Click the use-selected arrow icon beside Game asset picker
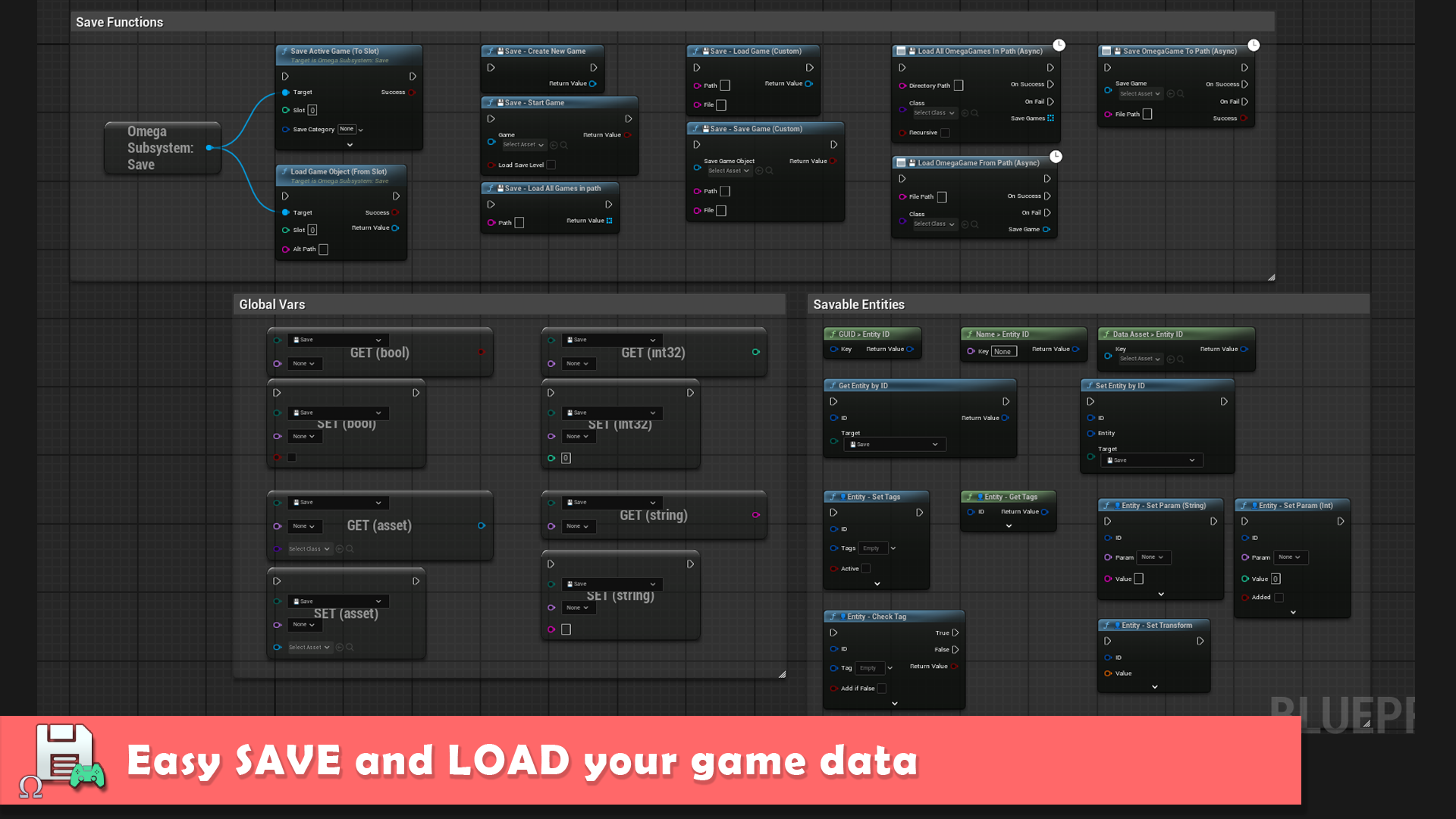Screen dimensions: 1456x819 (554, 145)
